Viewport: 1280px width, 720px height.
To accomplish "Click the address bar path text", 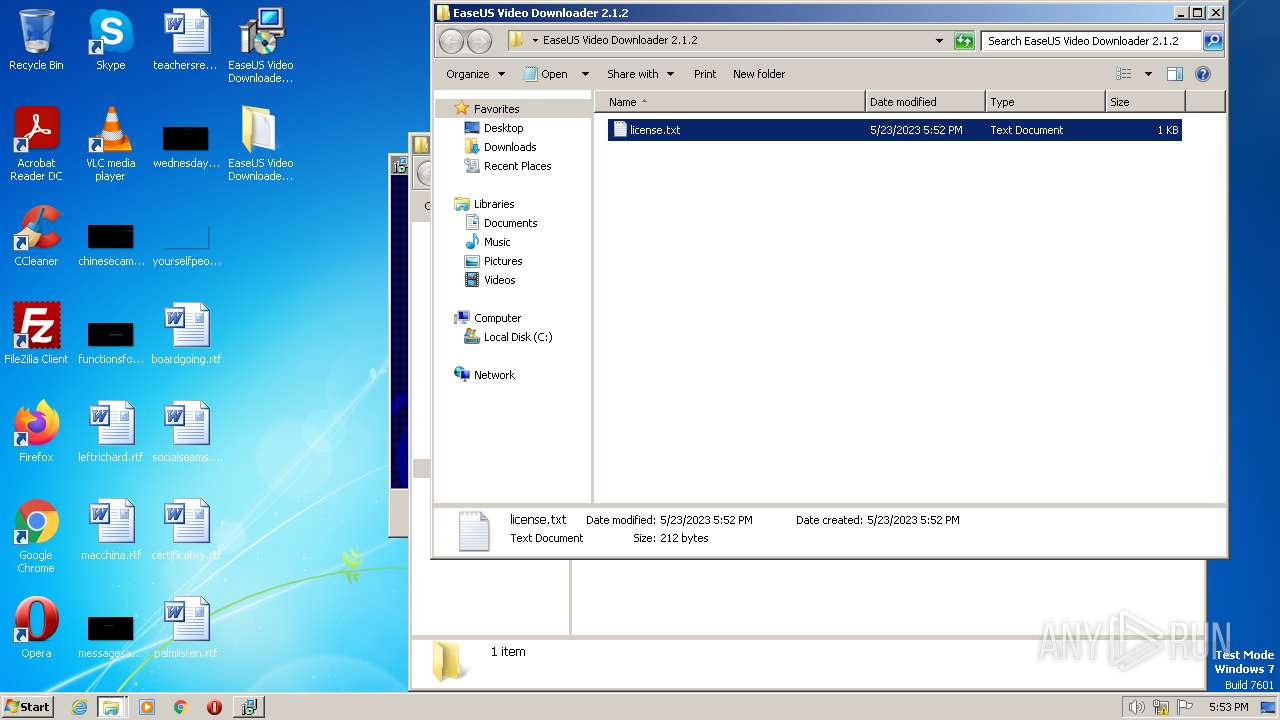I will click(x=620, y=41).
